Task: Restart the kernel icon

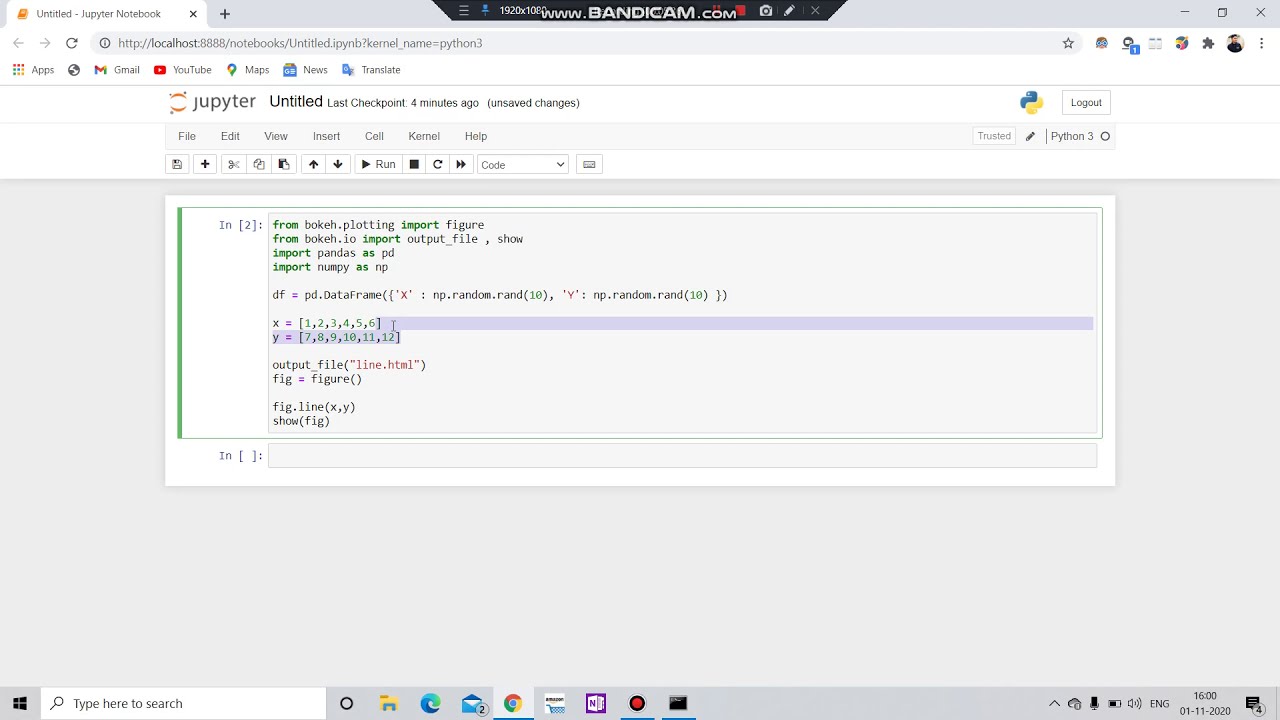Action: coord(437,165)
